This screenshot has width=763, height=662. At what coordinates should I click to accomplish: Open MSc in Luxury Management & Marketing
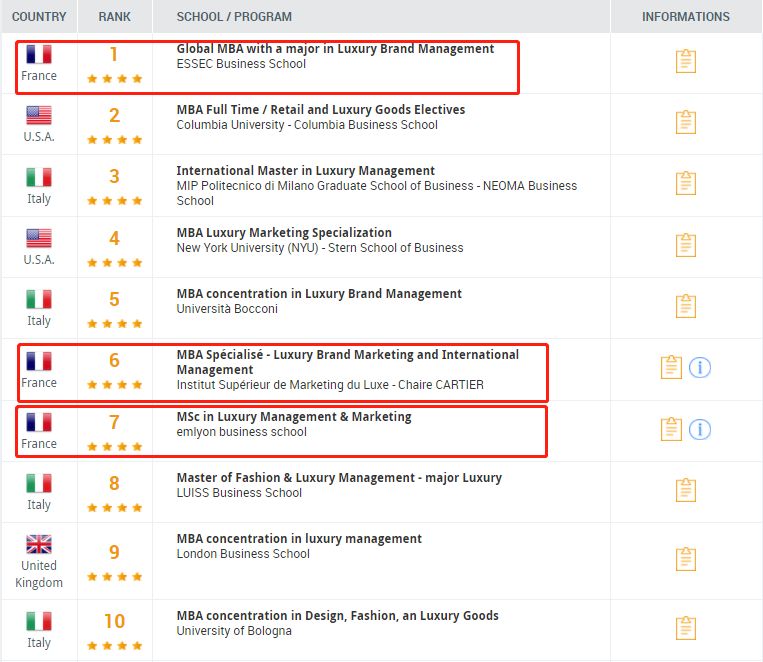tap(294, 417)
